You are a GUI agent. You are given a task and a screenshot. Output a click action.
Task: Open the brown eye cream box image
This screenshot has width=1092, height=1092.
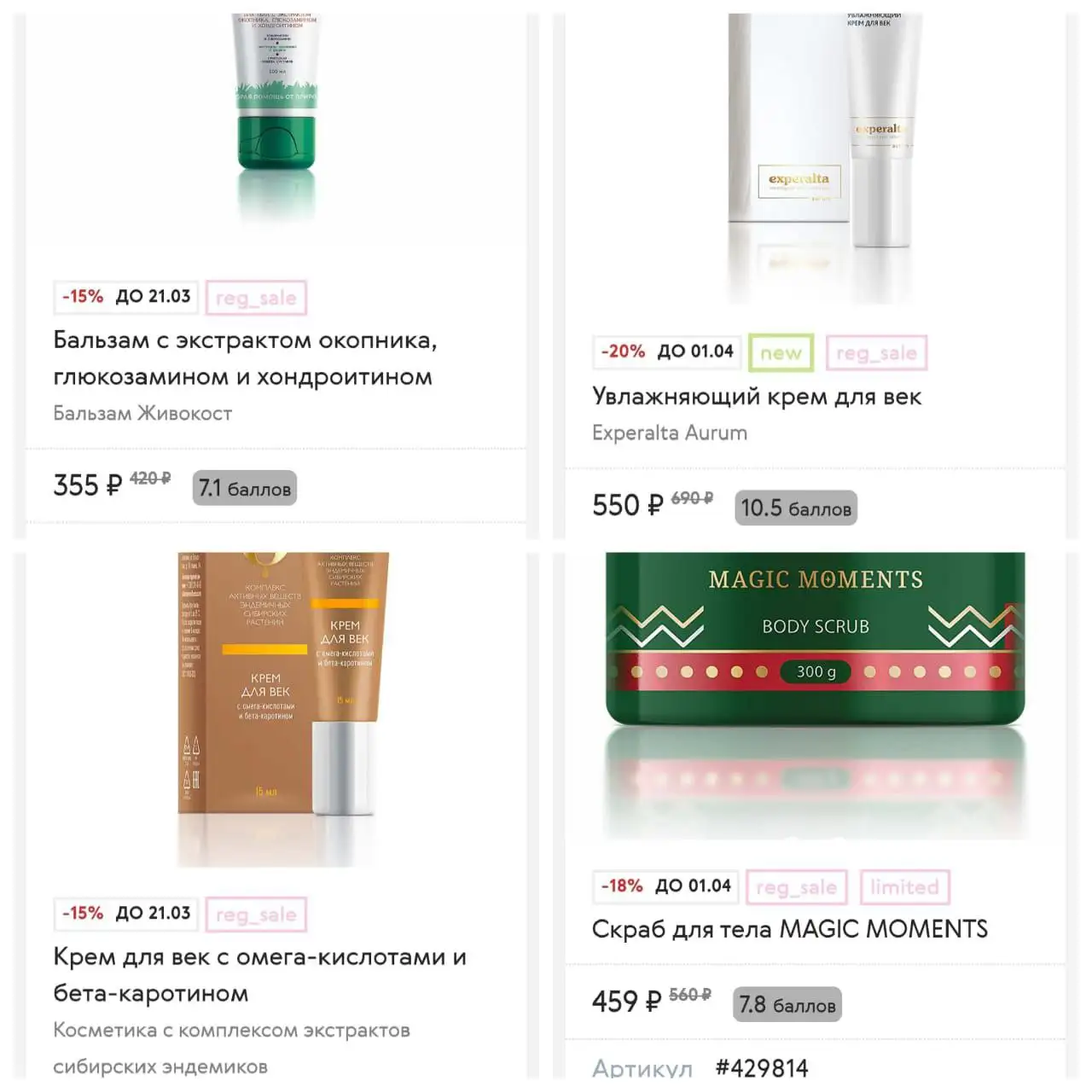point(282,708)
